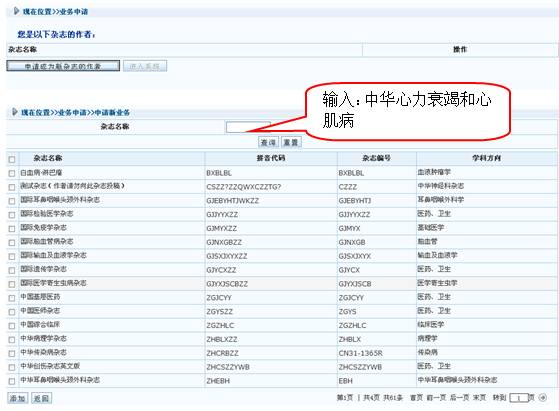The height and width of the screenshot is (411, 559).
Task: Click the greyed 进入系统 button
Action: coord(145,66)
